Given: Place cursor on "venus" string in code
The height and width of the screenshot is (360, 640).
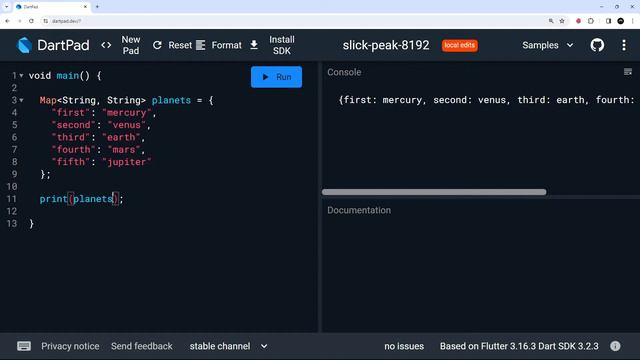Looking at the screenshot, I should point(127,125).
